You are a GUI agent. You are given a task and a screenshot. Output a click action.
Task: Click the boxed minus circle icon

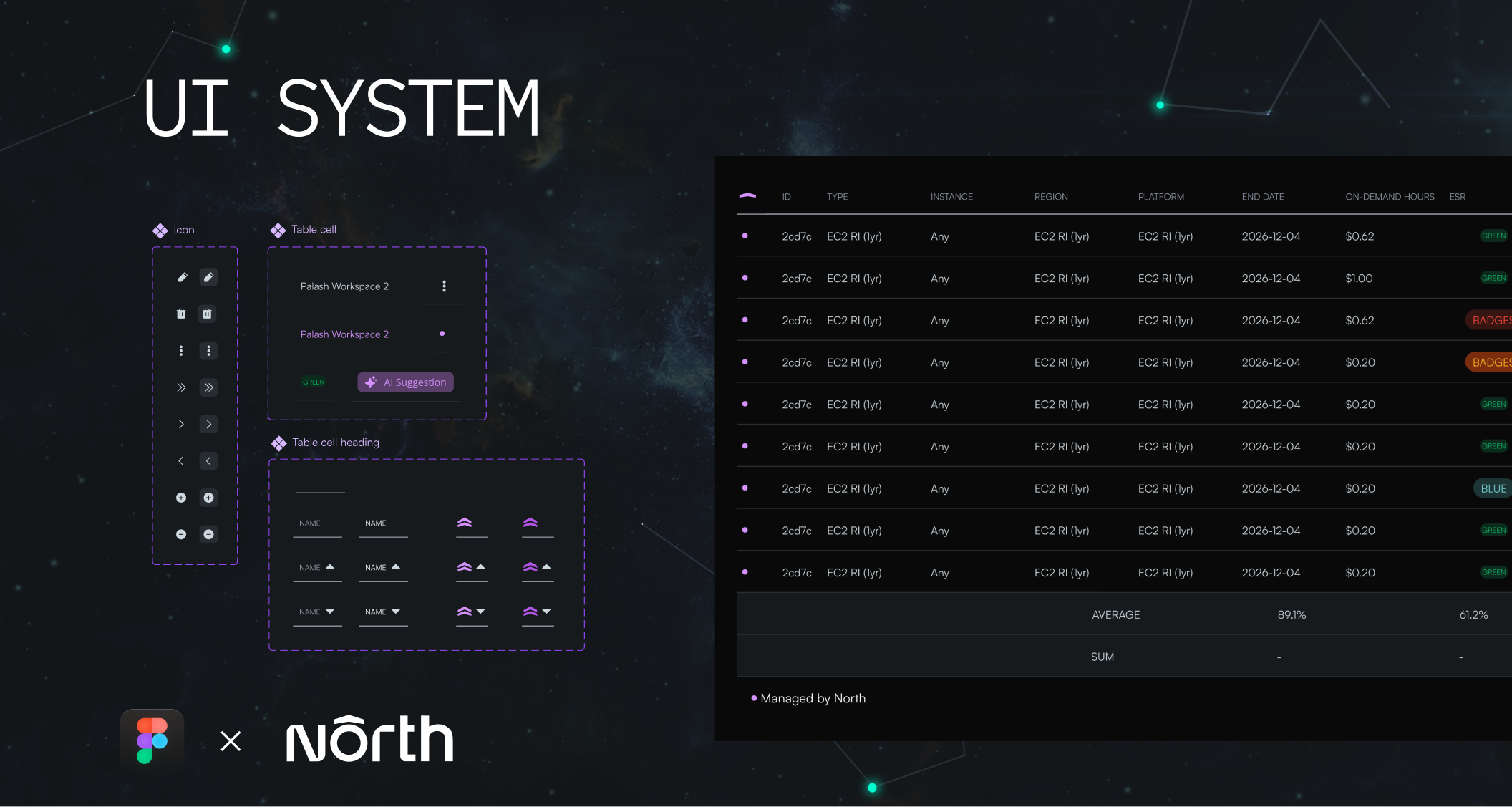[x=208, y=534]
